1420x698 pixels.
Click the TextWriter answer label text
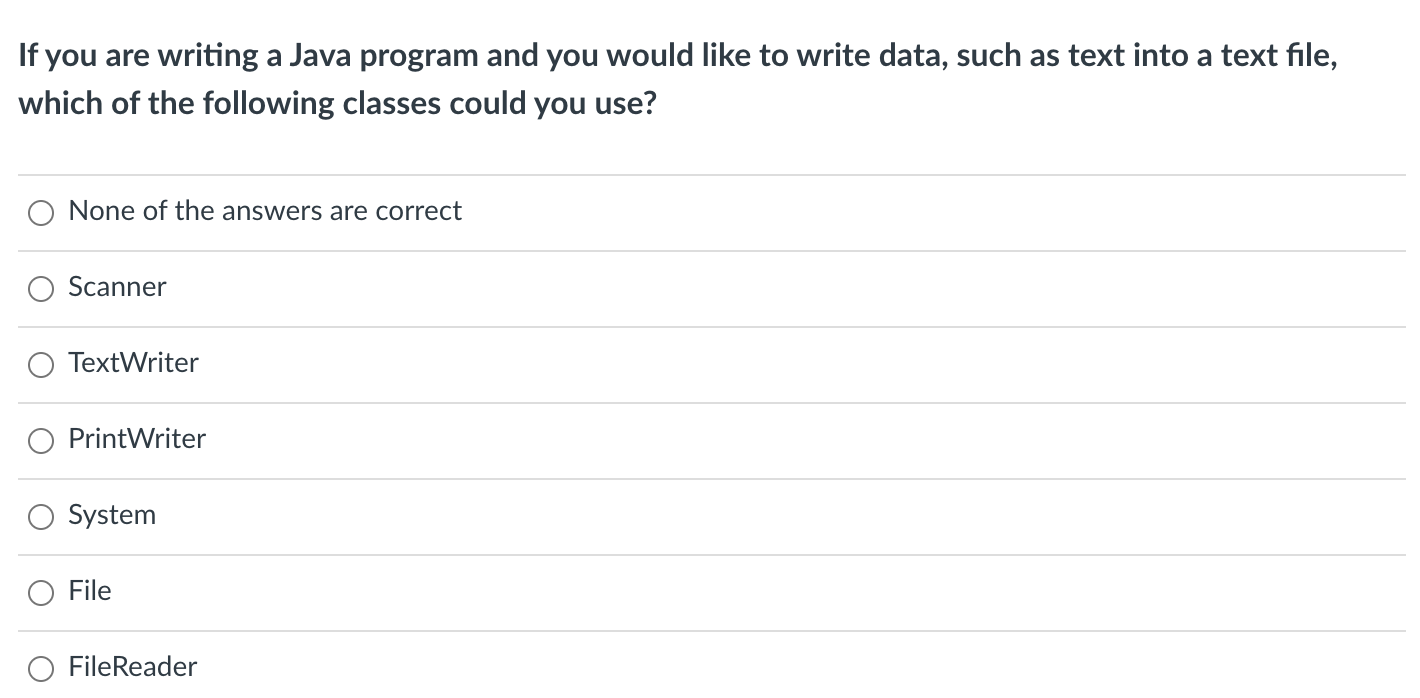pyautogui.click(x=133, y=363)
